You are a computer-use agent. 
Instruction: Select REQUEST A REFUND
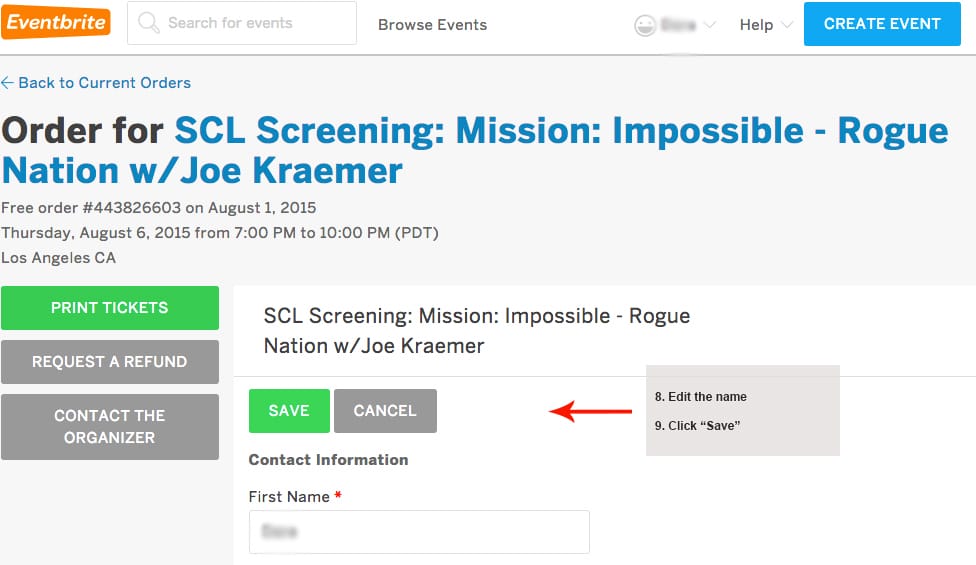click(x=110, y=362)
